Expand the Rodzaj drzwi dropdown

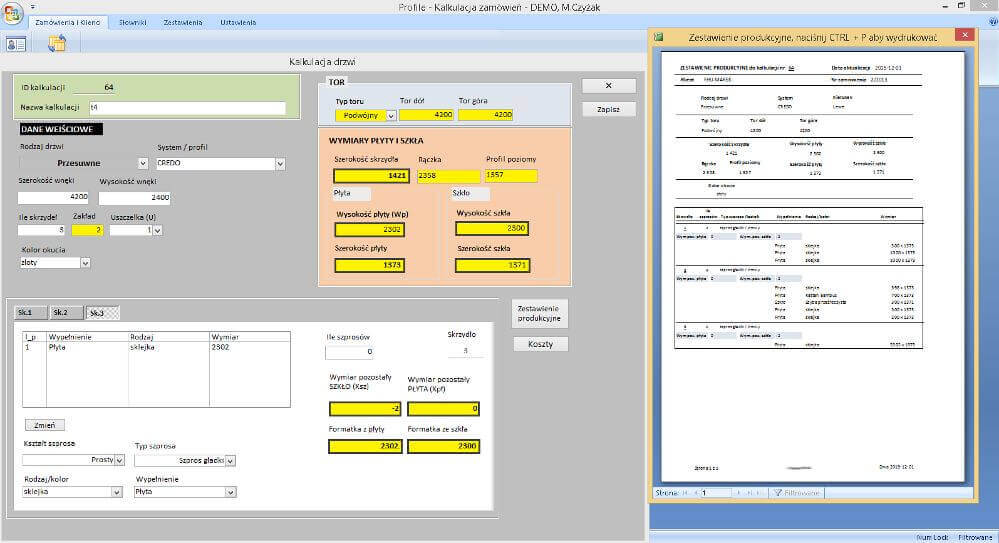pyautogui.click(x=143, y=163)
